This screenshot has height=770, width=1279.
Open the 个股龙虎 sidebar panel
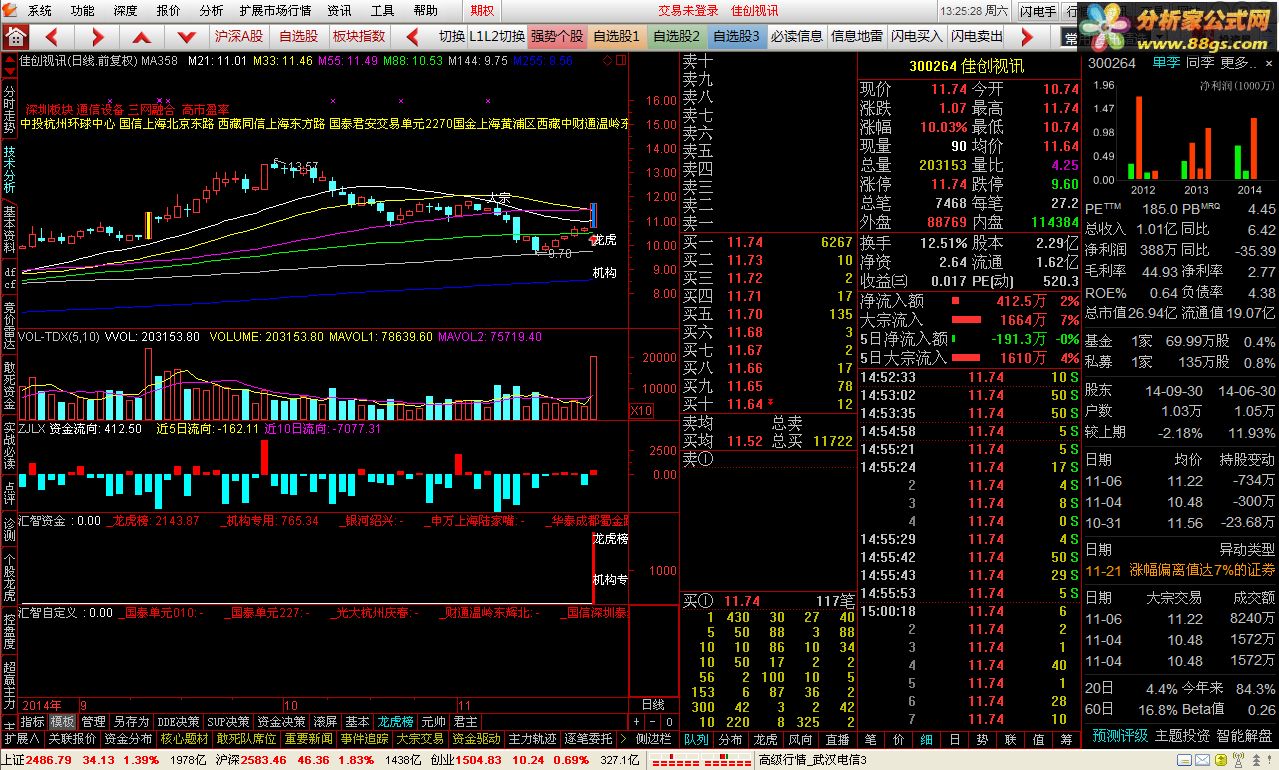click(9, 577)
